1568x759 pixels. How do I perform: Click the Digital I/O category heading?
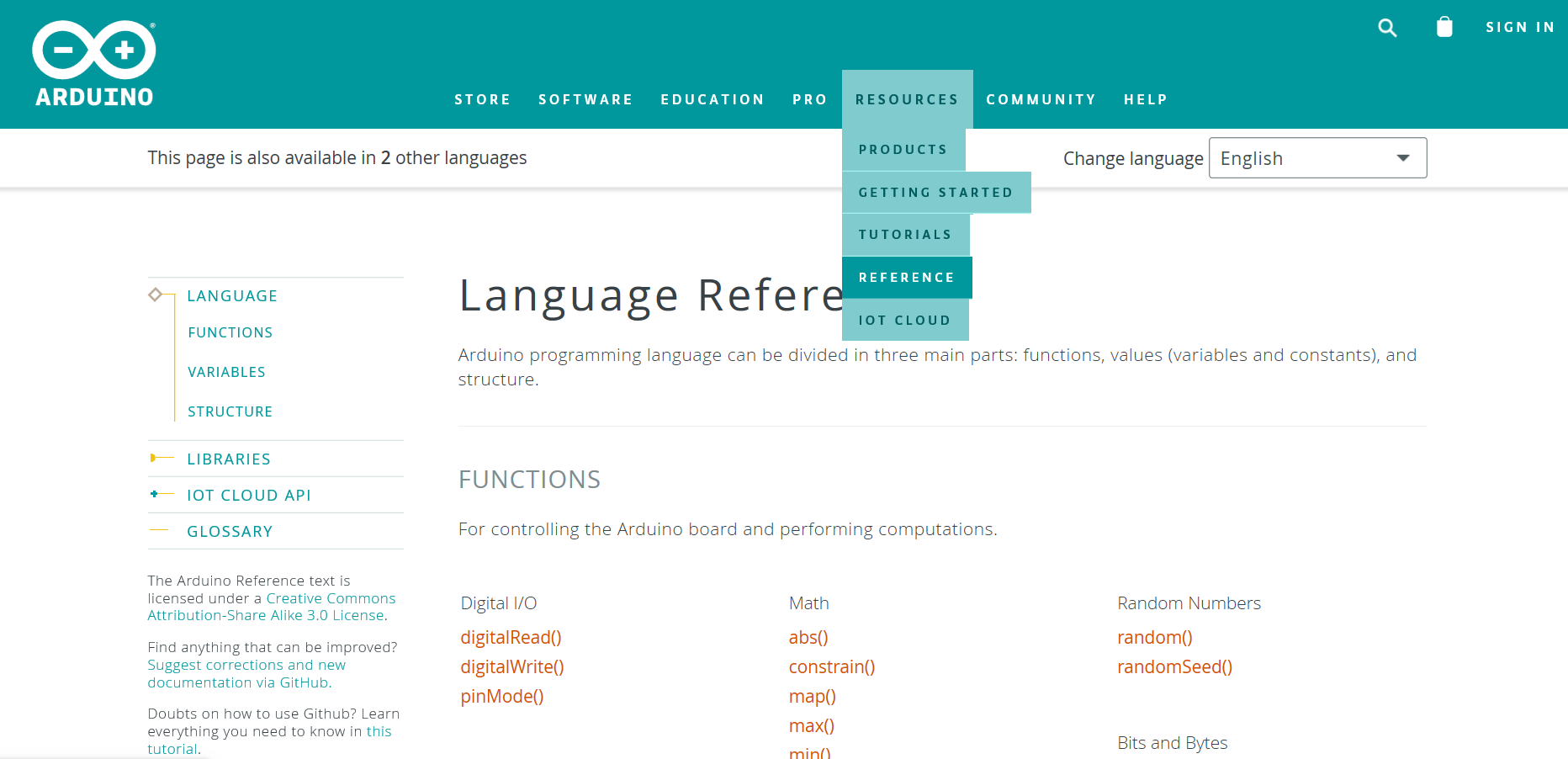tap(499, 603)
